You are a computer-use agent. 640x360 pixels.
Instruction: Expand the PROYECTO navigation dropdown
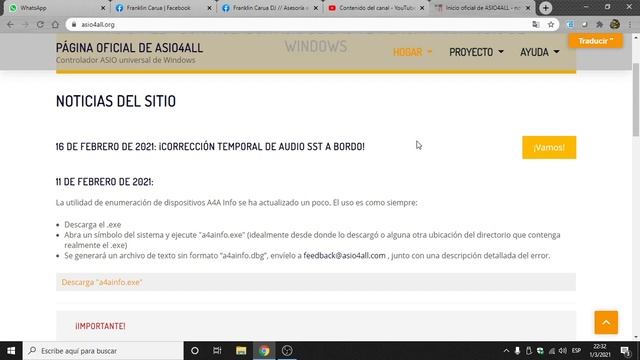click(x=476, y=52)
